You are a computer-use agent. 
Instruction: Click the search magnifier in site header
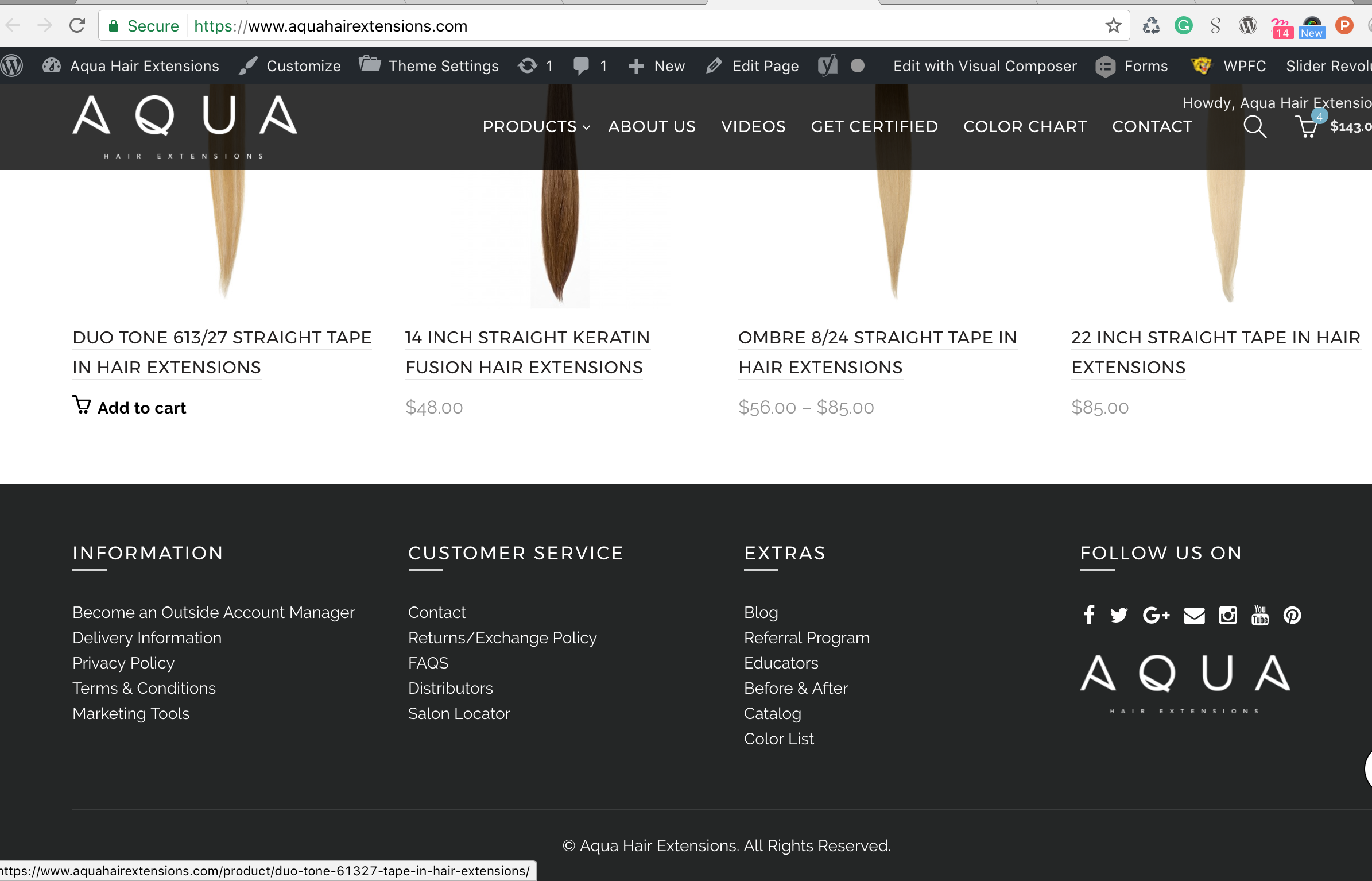(1254, 126)
